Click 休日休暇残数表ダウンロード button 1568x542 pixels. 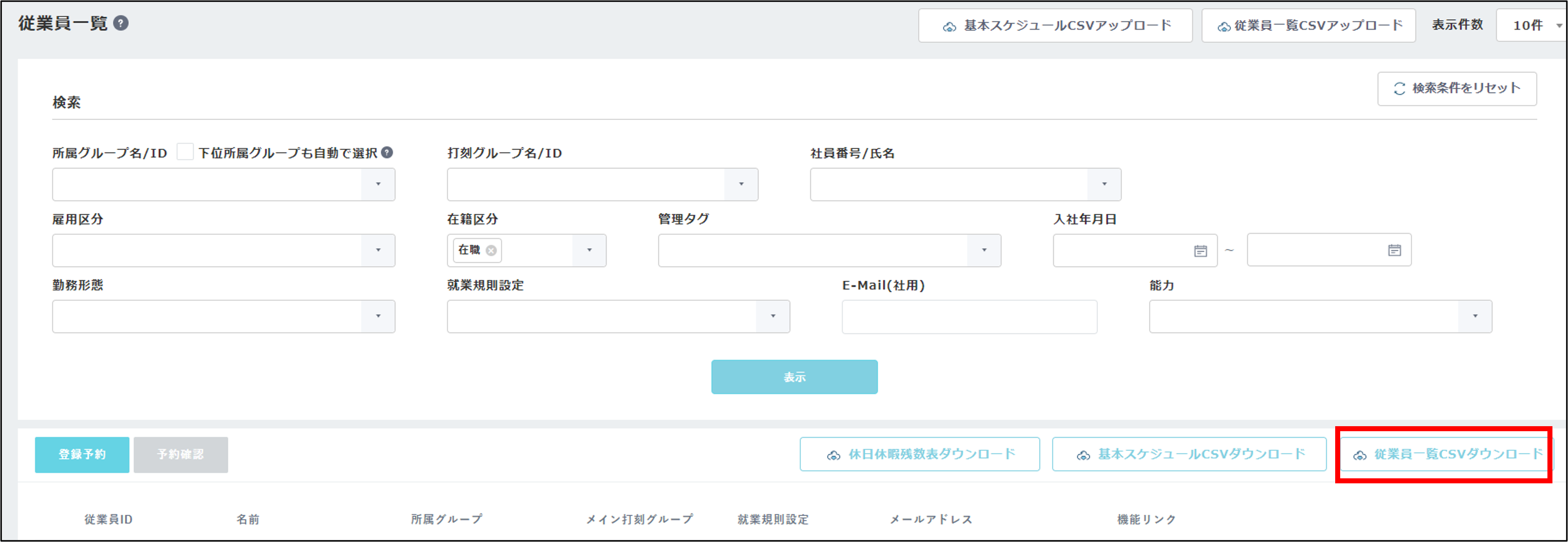(919, 454)
